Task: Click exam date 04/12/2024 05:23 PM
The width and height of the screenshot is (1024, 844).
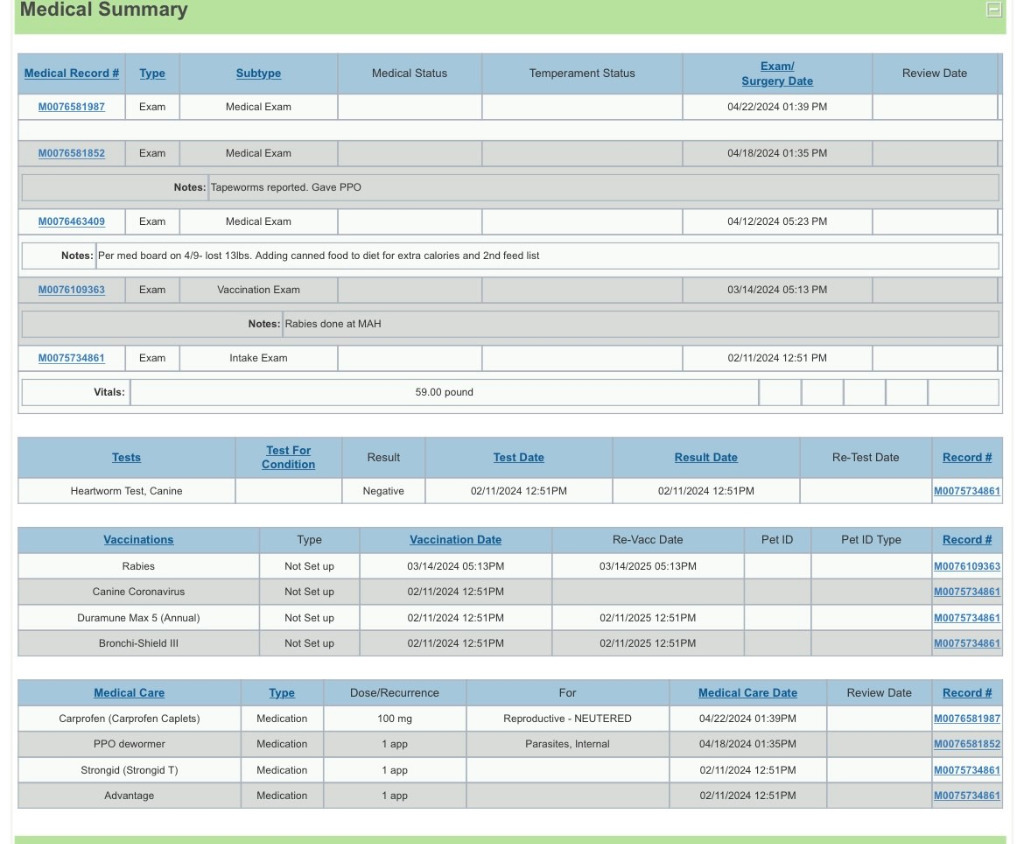Action: click(777, 221)
